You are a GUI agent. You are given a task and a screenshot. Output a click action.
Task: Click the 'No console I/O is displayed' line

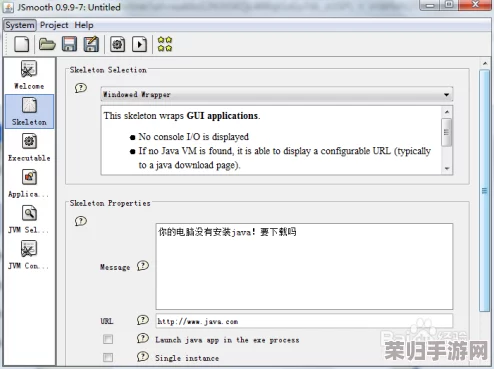tap(193, 137)
